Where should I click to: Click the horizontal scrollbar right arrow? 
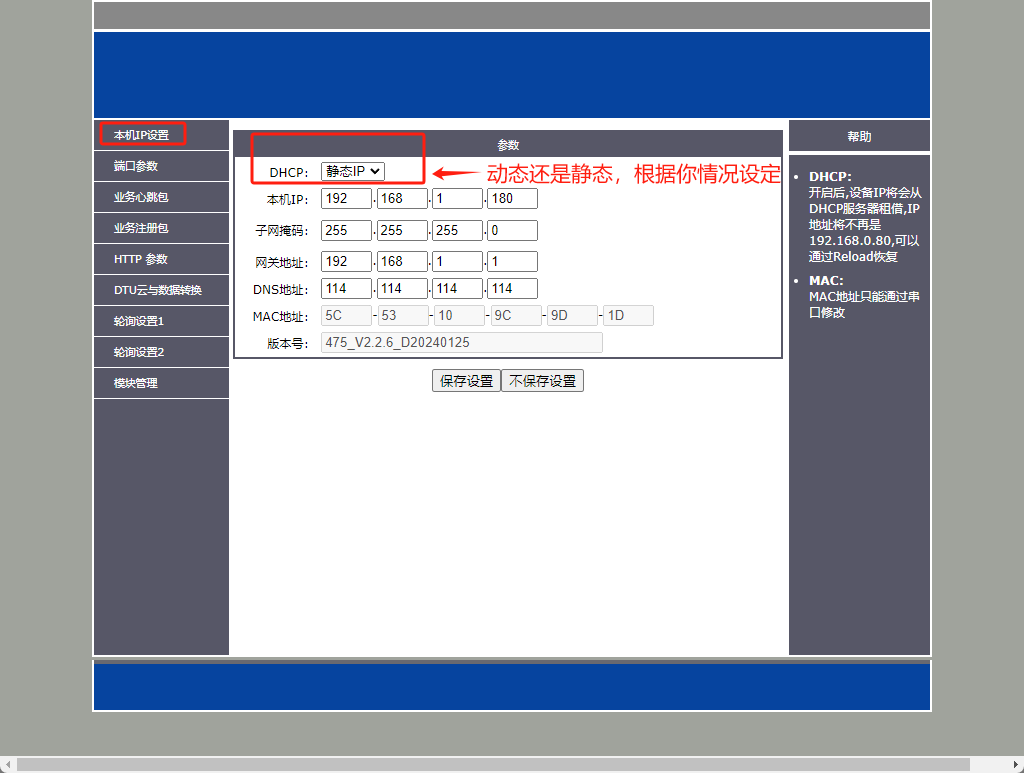[1015, 764]
